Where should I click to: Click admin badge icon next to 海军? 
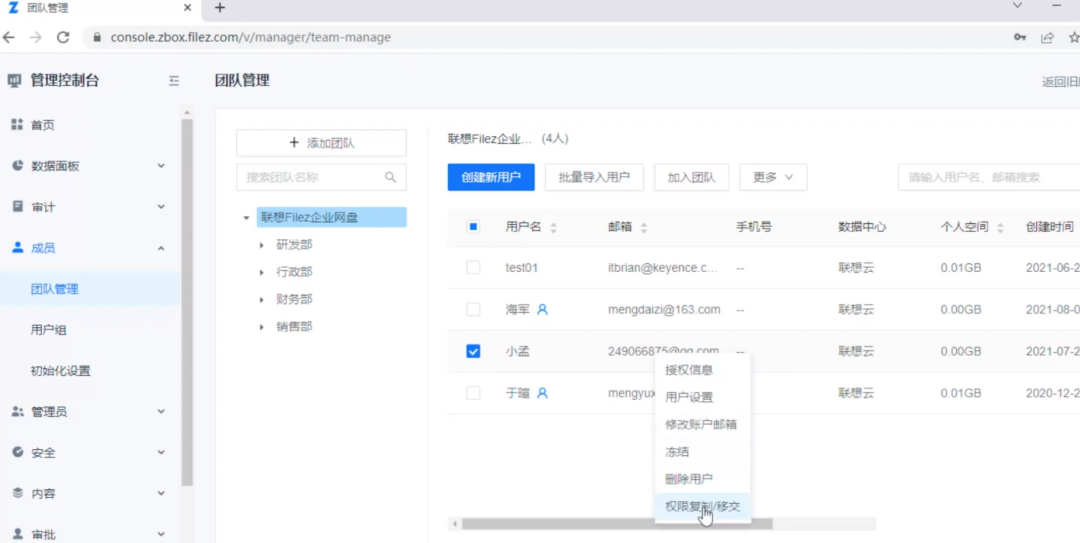(x=542, y=310)
